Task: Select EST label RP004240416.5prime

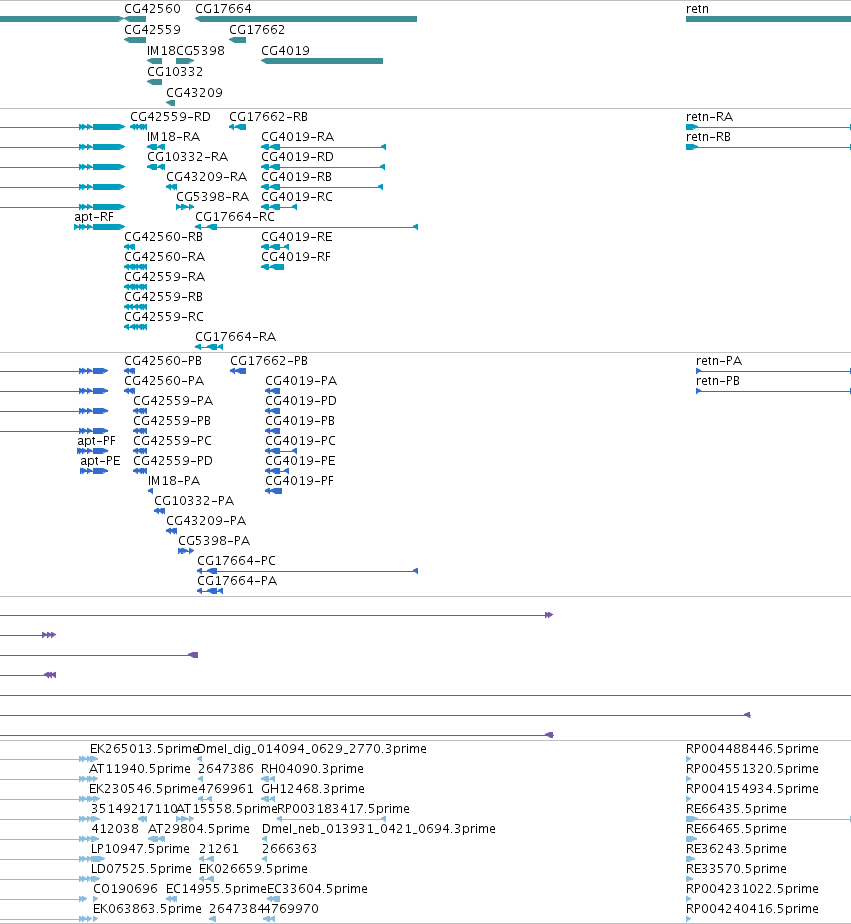Action: click(753, 909)
